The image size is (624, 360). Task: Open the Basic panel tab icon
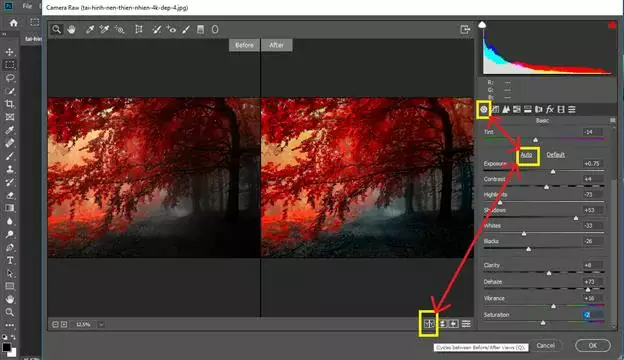point(484,109)
